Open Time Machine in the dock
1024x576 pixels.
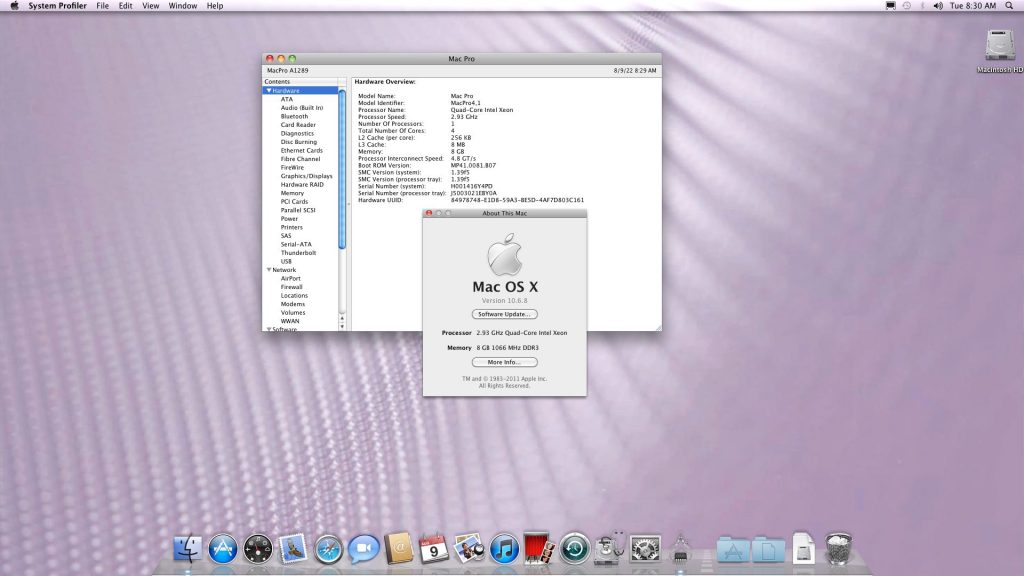pos(575,549)
